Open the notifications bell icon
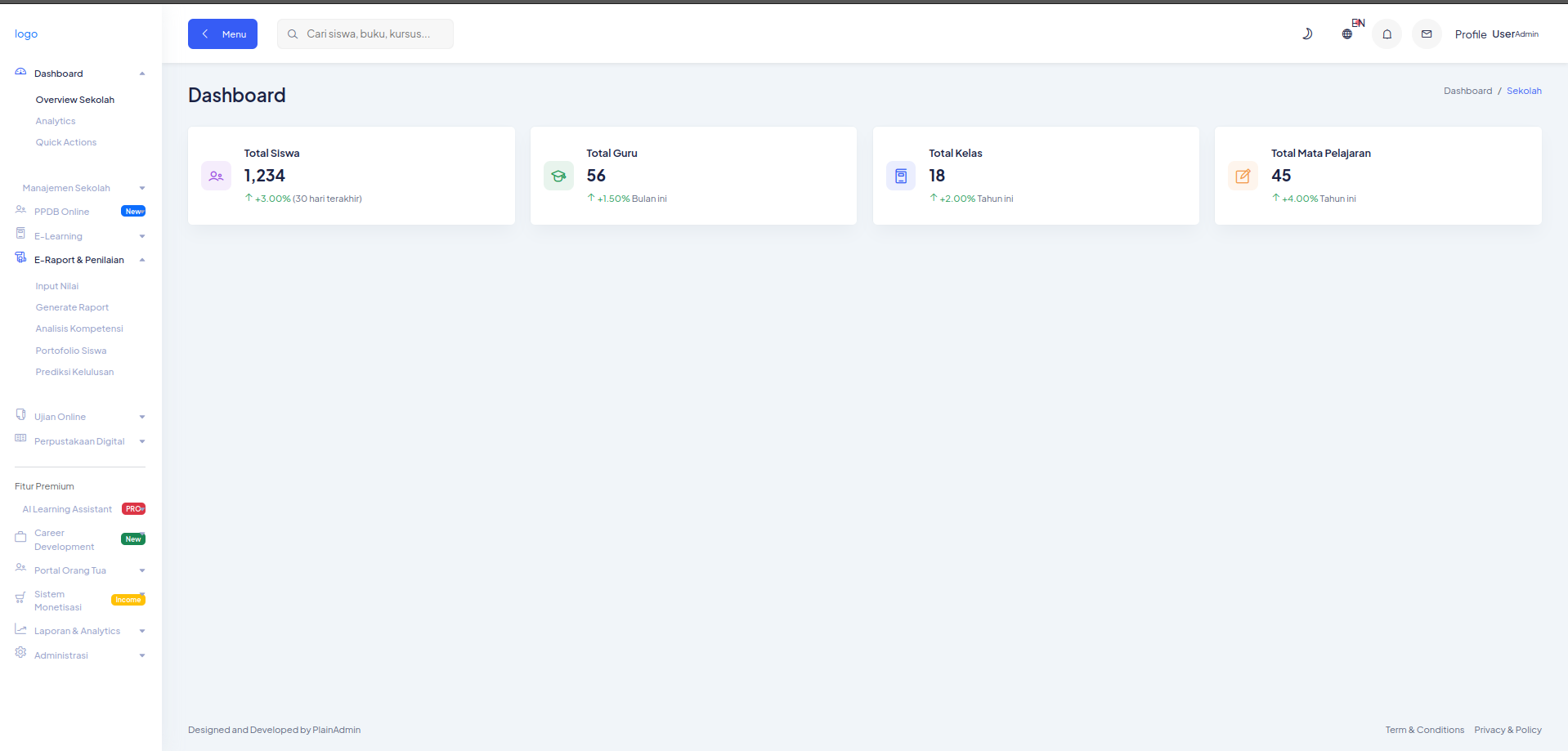This screenshot has width=1568, height=751. (x=1387, y=34)
